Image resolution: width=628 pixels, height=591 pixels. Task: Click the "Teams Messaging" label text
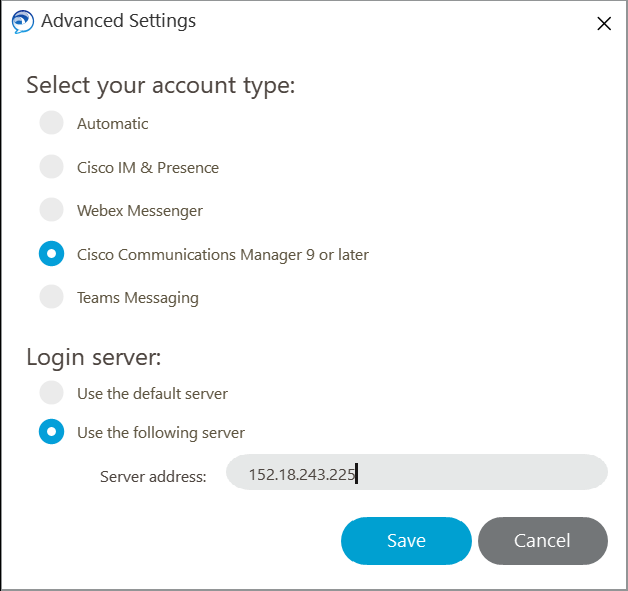point(138,298)
